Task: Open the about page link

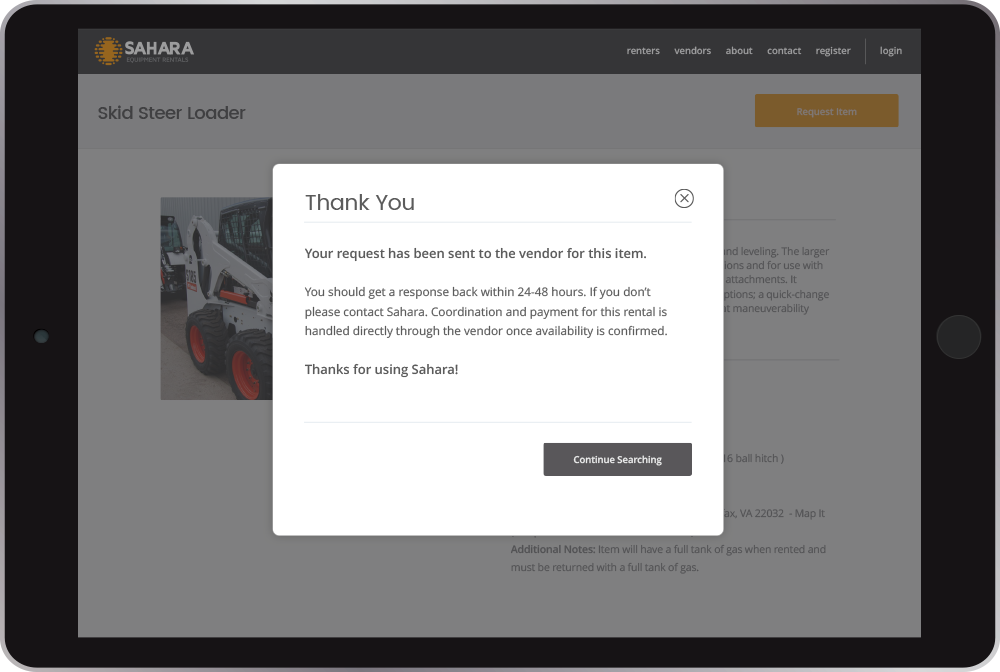Action: pyautogui.click(x=739, y=51)
